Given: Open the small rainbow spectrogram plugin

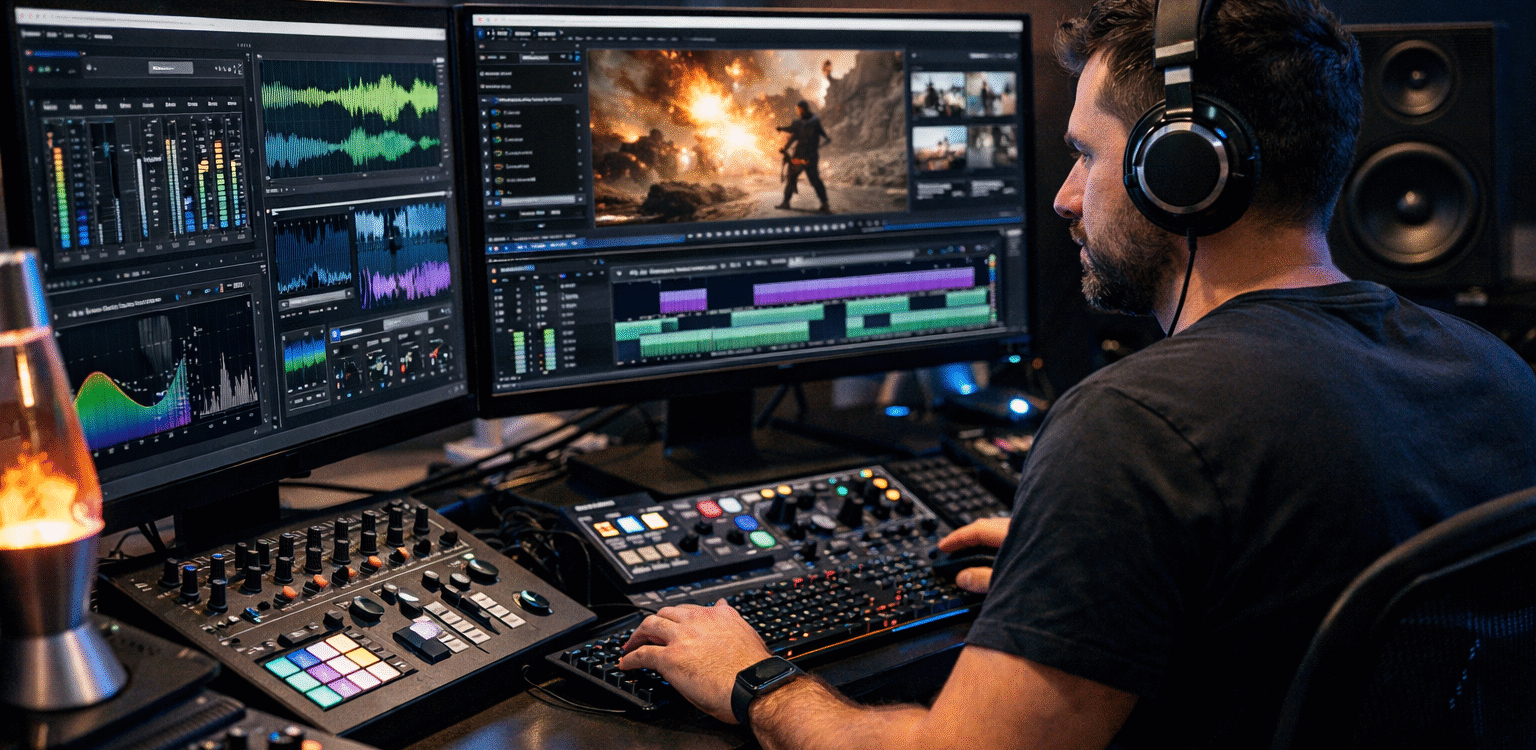Looking at the screenshot, I should point(304,357).
